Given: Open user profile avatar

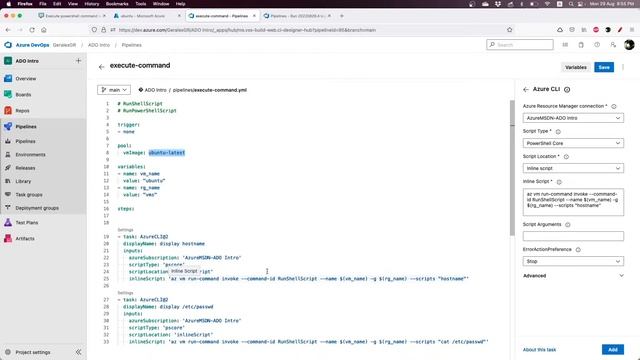Looking at the screenshot, I should coord(629,45).
